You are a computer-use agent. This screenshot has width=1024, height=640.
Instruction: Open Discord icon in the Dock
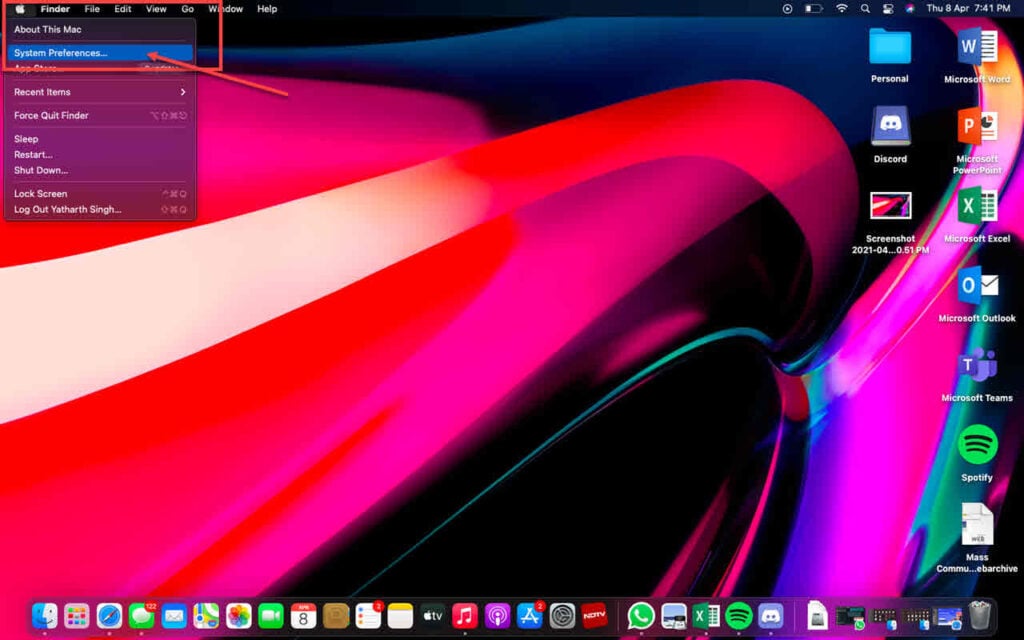(771, 616)
